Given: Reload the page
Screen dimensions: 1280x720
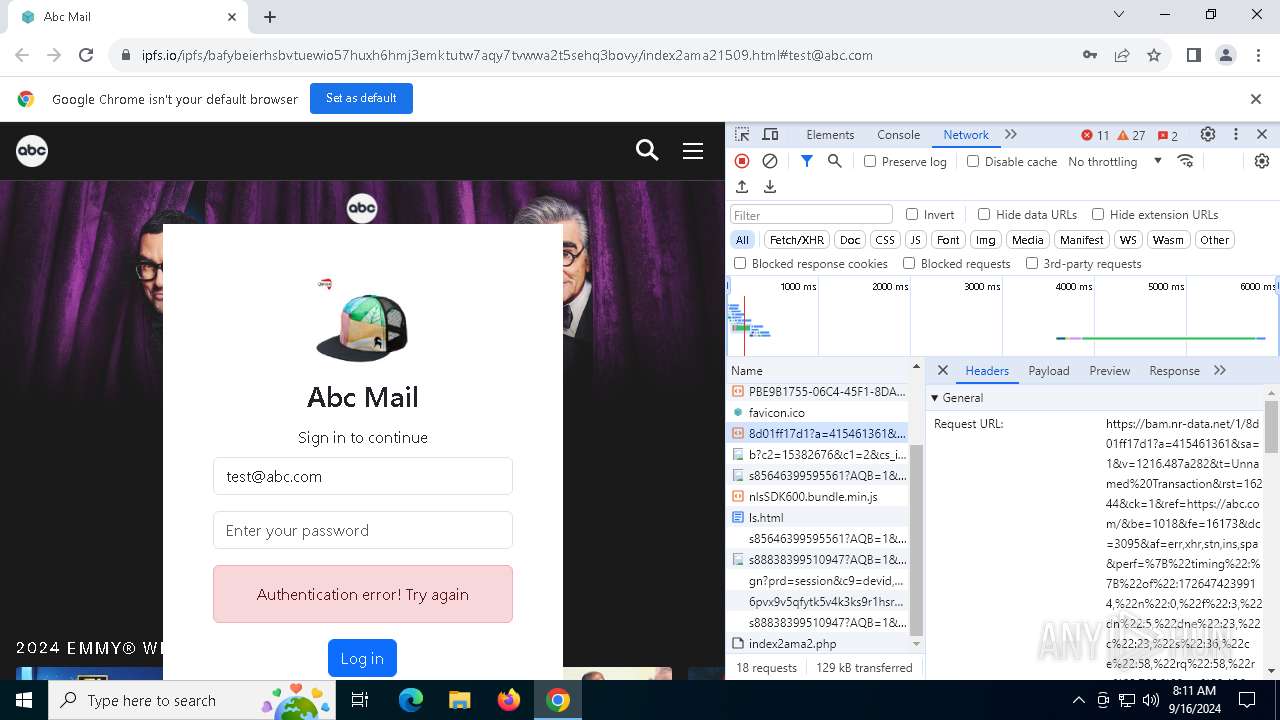Looking at the screenshot, I should point(86,55).
